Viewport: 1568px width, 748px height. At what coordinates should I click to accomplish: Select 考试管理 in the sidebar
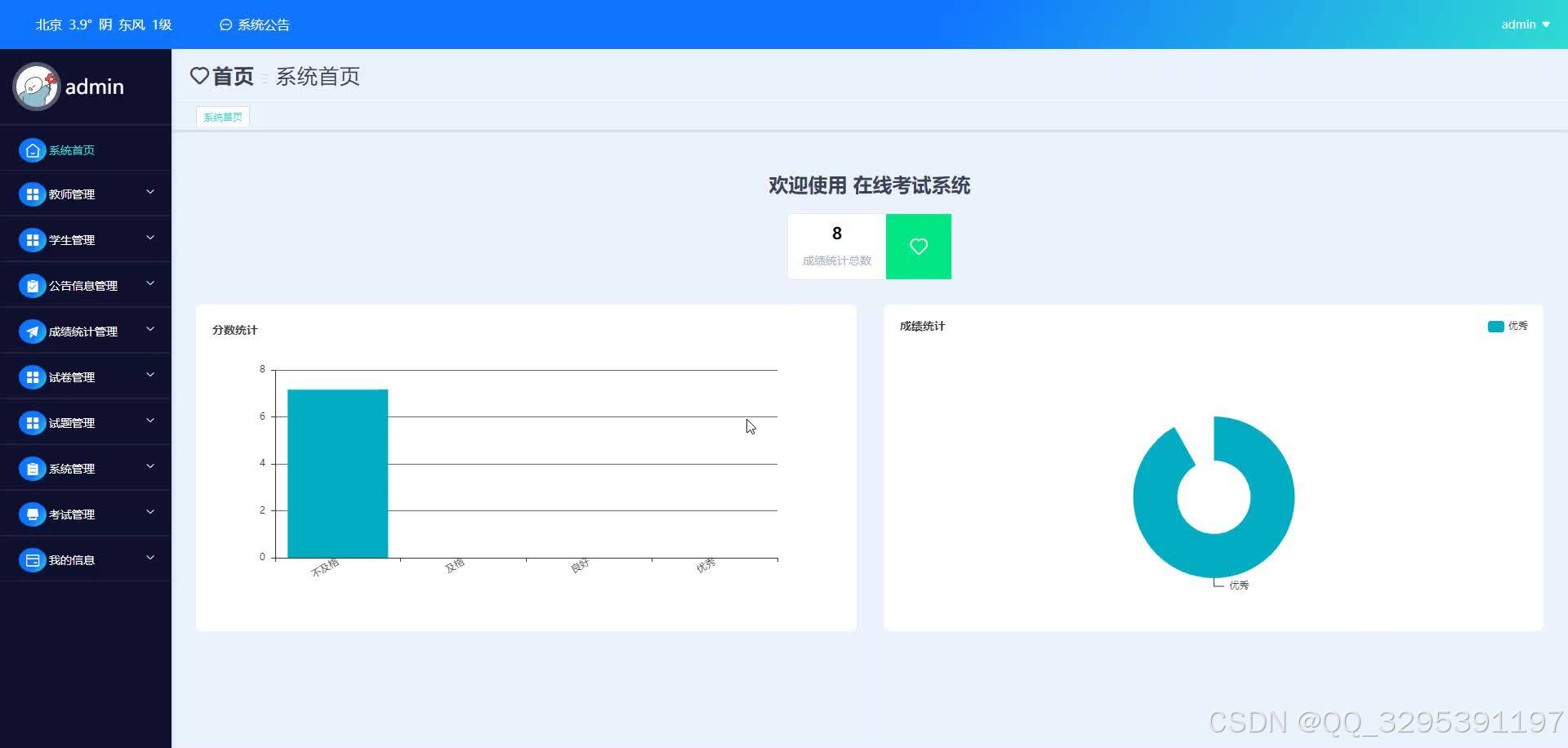pyautogui.click(x=71, y=514)
